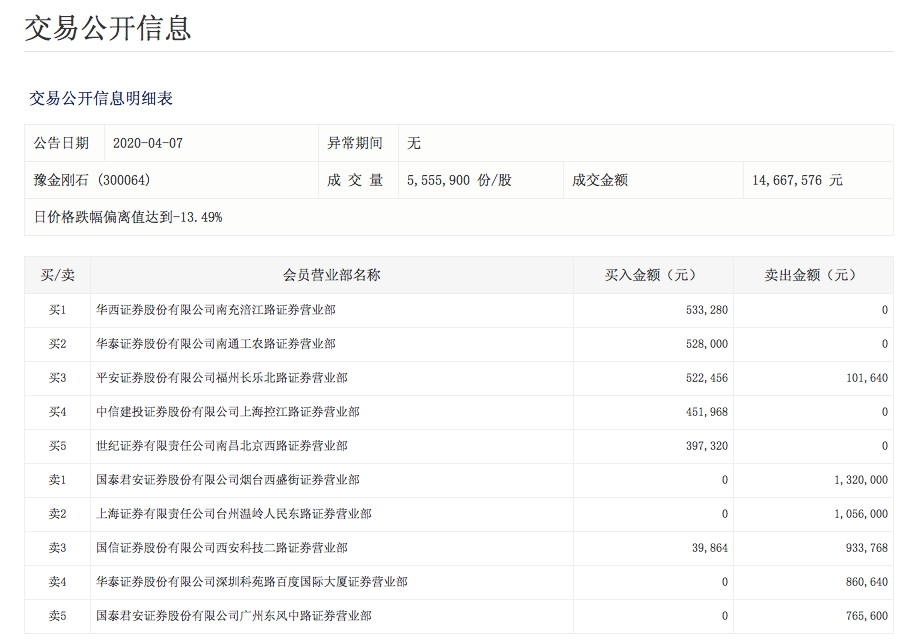Click the 日价格跌幅偏离值达到-13.49% note

click(128, 217)
